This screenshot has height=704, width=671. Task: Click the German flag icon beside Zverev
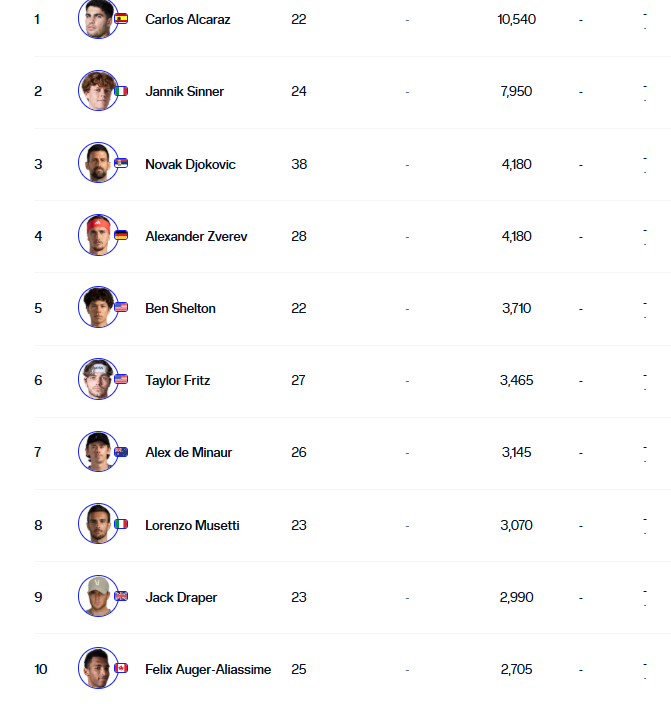(121, 235)
